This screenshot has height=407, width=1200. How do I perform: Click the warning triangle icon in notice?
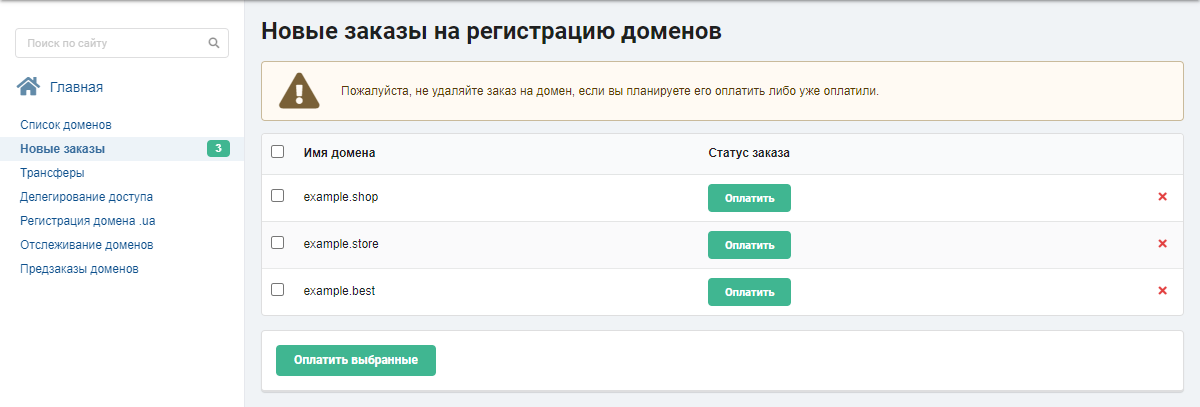click(x=299, y=90)
